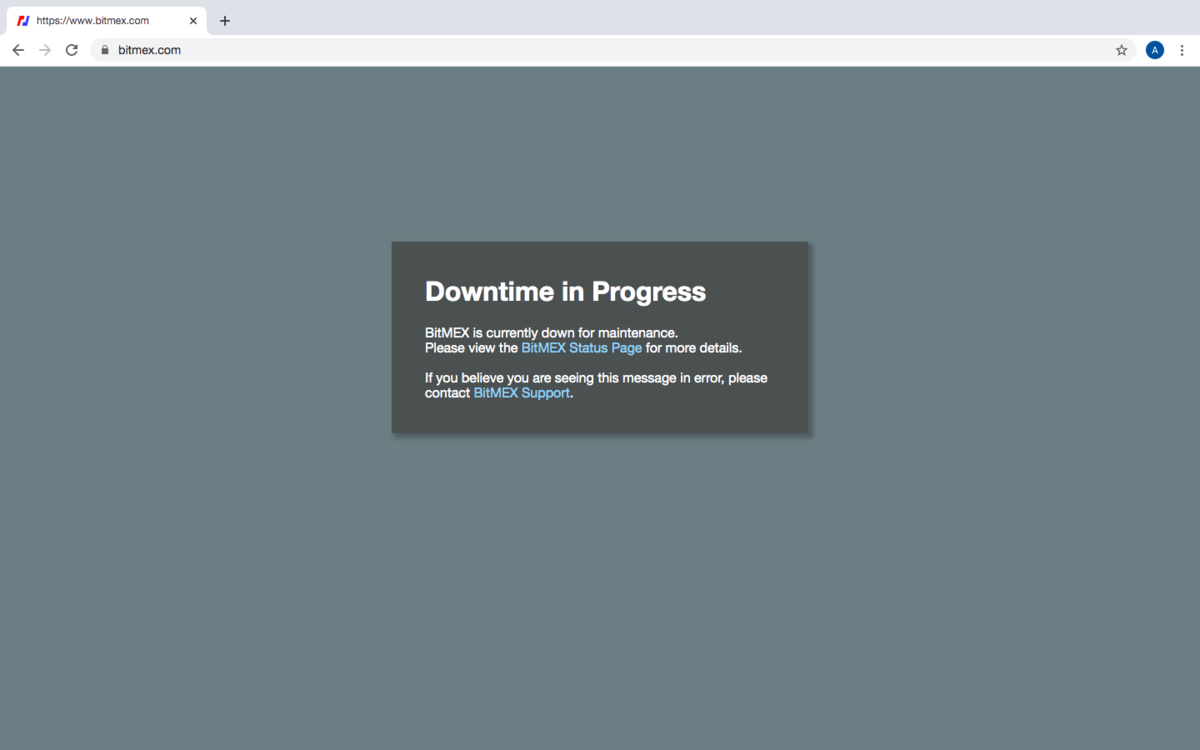Bookmark this page with the star icon
The image size is (1200, 750).
(x=1121, y=50)
